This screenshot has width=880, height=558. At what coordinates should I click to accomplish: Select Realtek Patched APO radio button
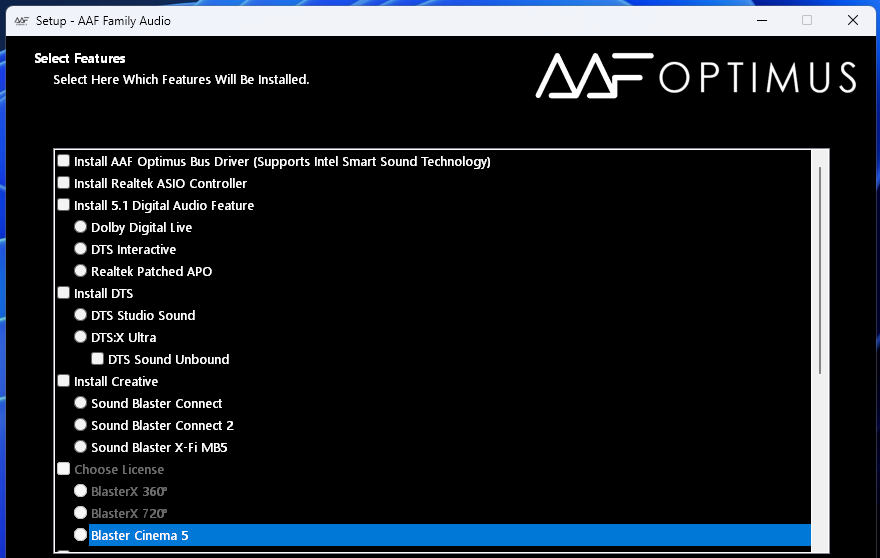pyautogui.click(x=80, y=271)
